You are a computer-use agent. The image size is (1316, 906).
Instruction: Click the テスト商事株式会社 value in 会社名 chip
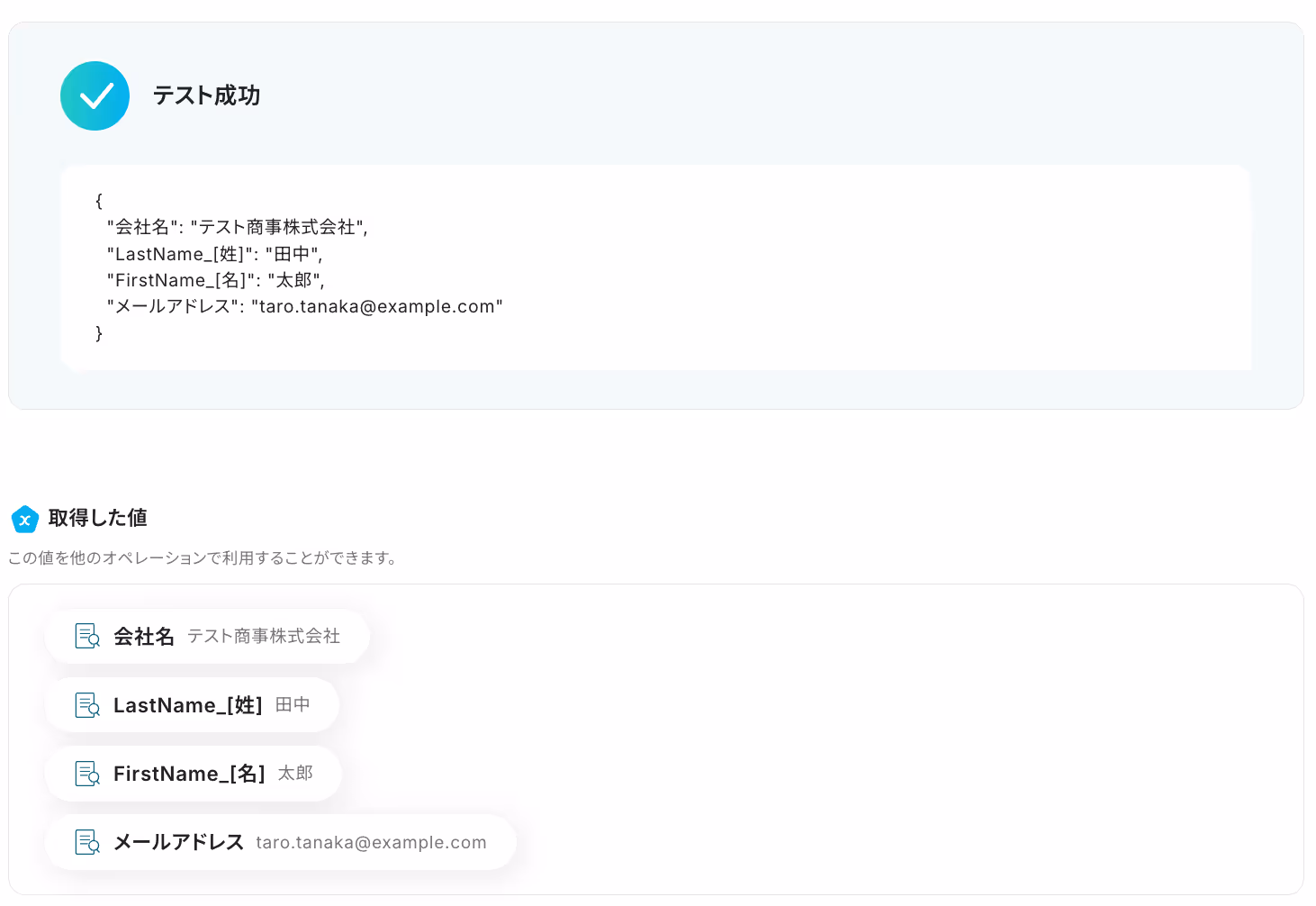point(264,637)
